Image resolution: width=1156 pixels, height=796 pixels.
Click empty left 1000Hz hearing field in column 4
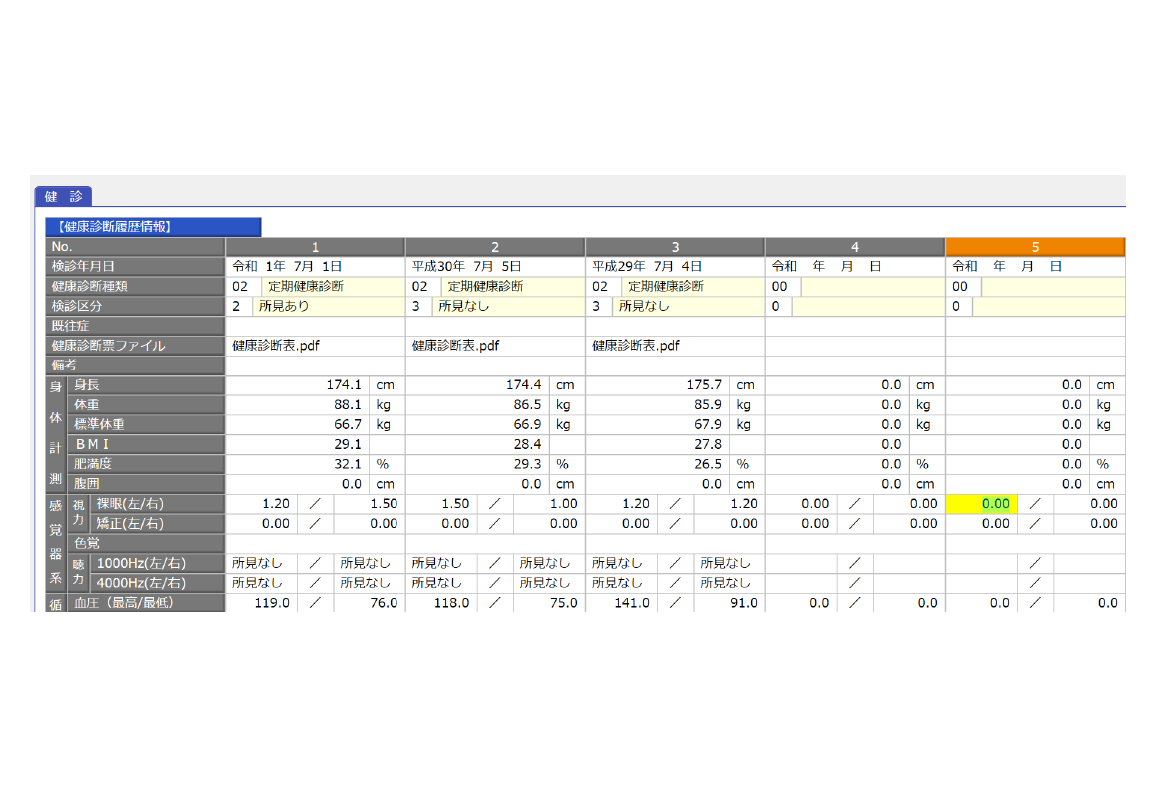click(x=802, y=563)
